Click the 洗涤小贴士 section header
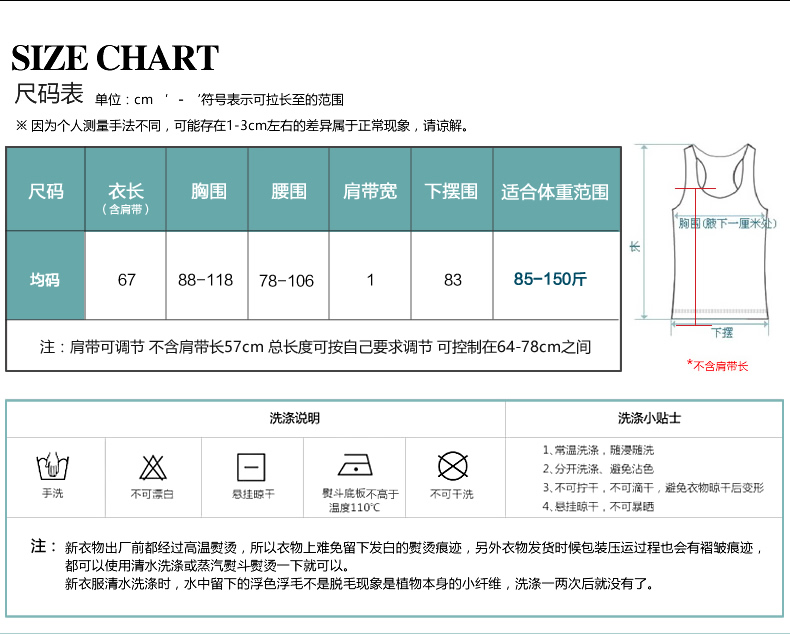The height and width of the screenshot is (634, 790). tap(649, 418)
